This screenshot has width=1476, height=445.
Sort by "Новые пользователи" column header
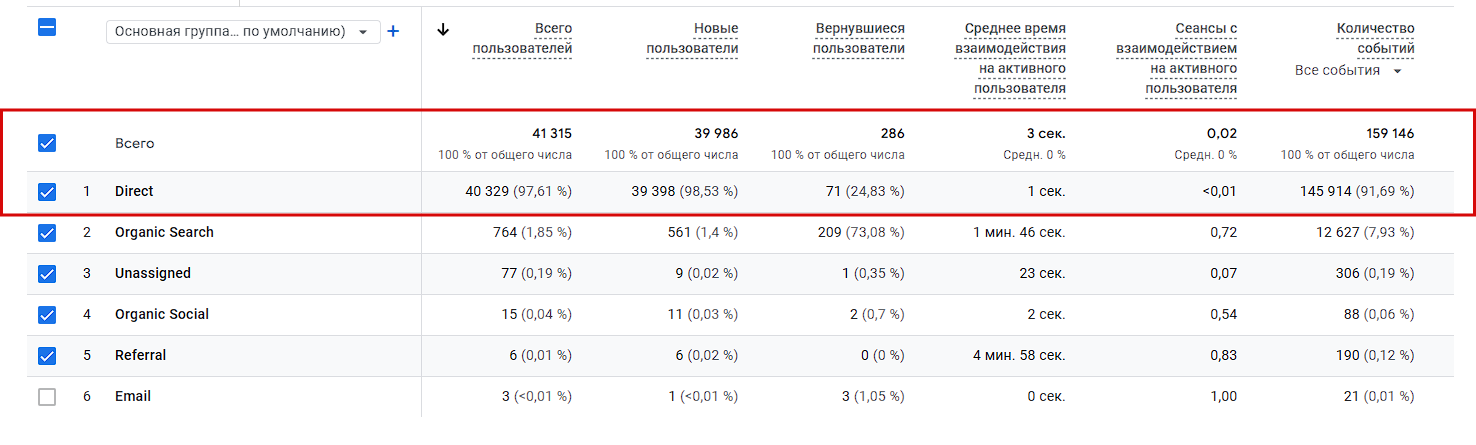coord(692,39)
